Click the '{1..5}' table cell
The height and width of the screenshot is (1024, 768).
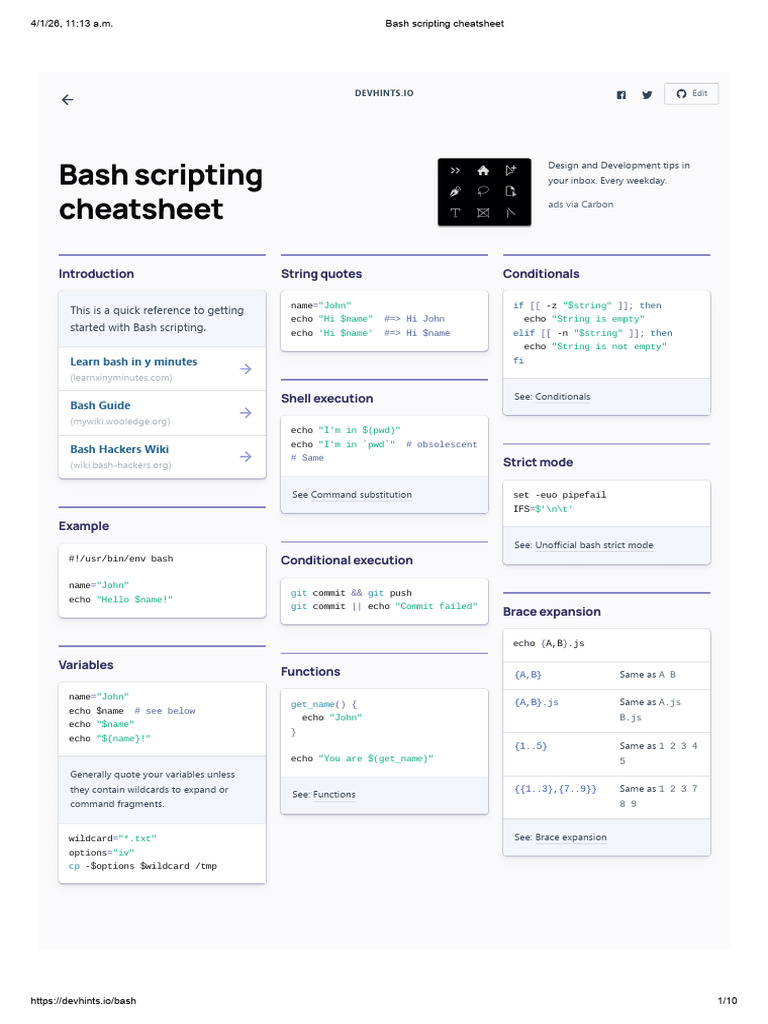click(x=530, y=746)
